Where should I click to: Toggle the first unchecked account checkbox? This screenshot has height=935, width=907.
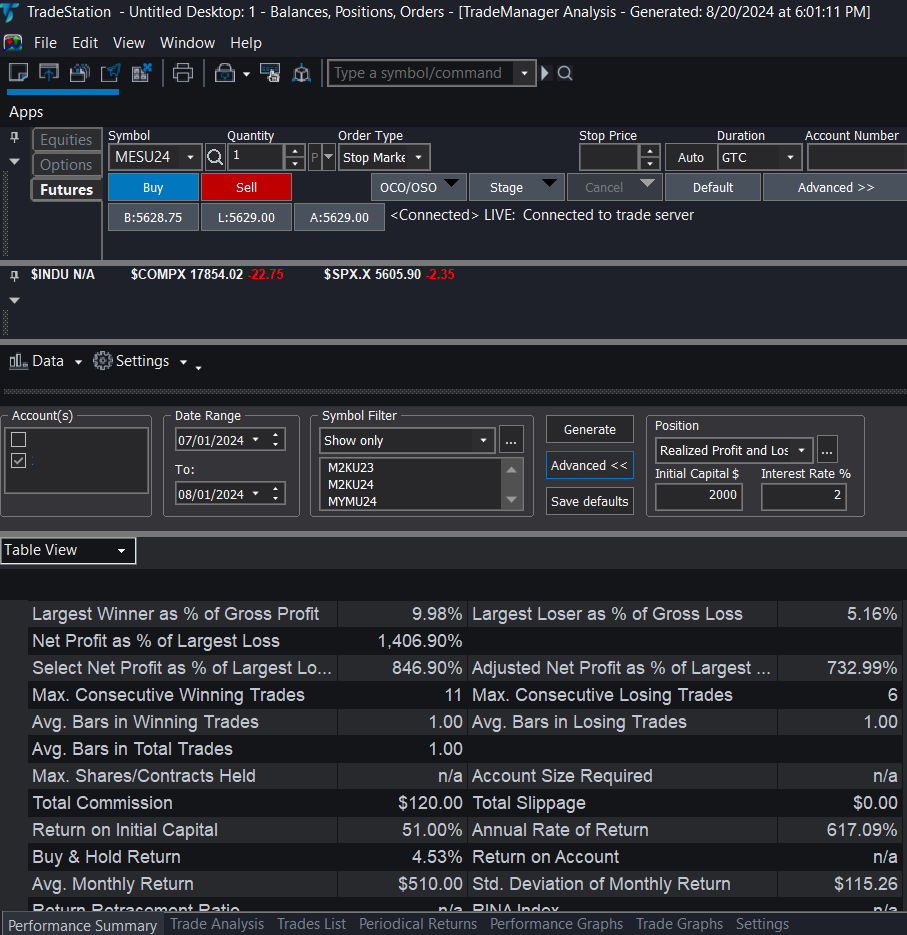tap(18, 439)
